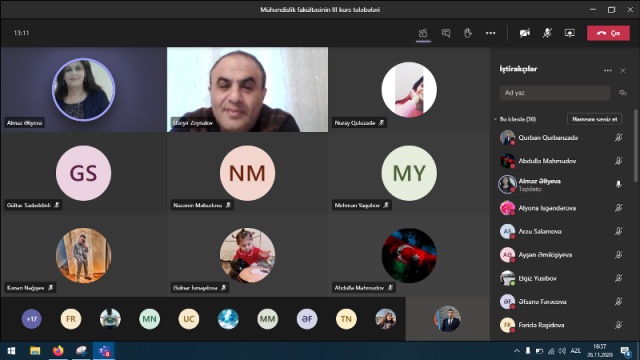Select Abdulla Mahmudov flag avatar tile
This screenshot has height=360, width=640.
[409, 256]
